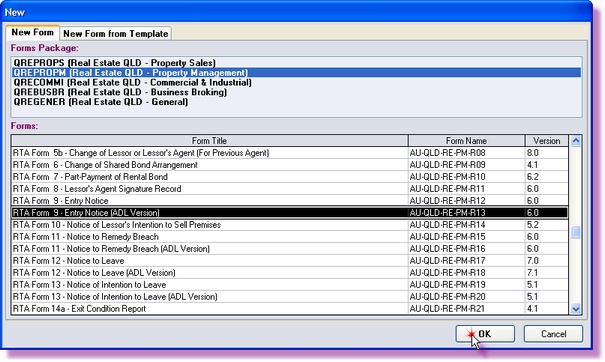This screenshot has width=605, height=362.
Task: Click form name AU-QLD-RE-PM-R16
Action: (447, 249)
